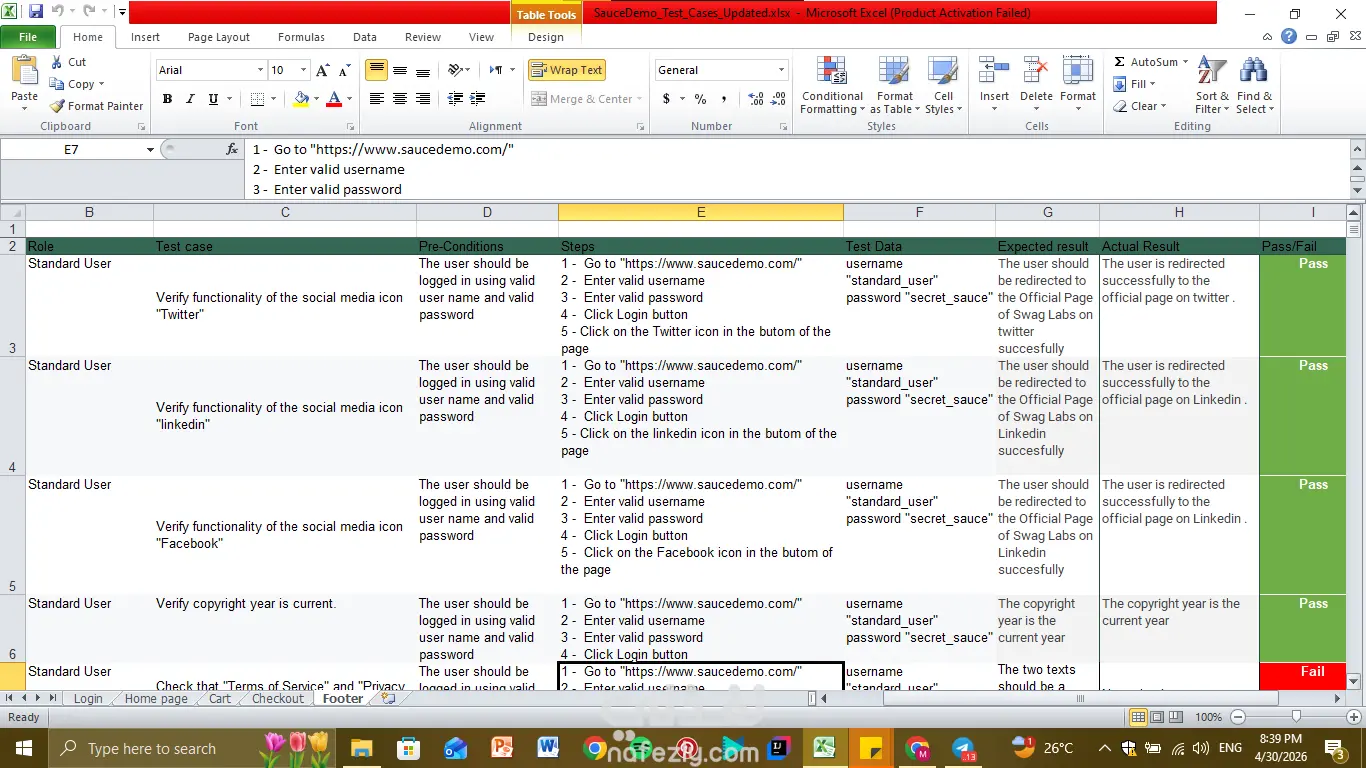Screen dimensions: 1366x768
Task: Expand the Borders dropdown arrow
Action: (274, 99)
